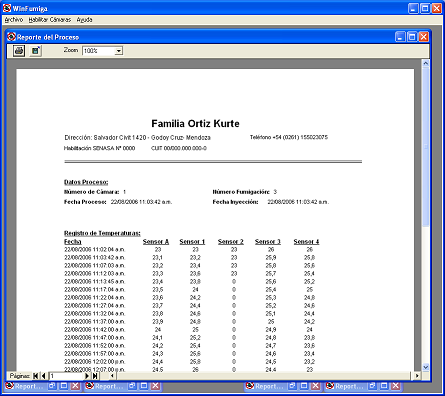Jump to the last report page
Screen dimensions: 445x396
[95, 376]
